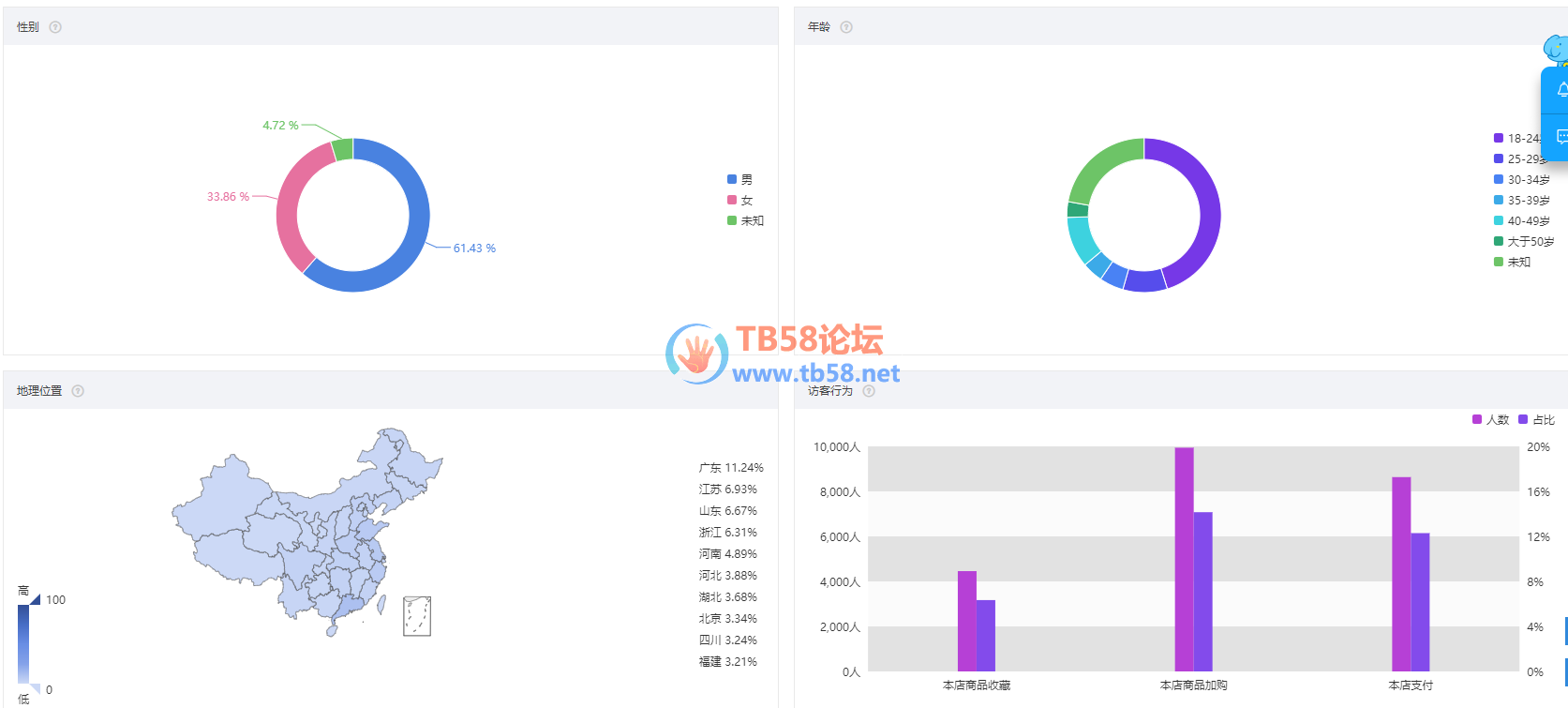Viewport: 1568px width, 708px height.
Task: Click the 北京 3.34% region entry
Action: (x=727, y=618)
